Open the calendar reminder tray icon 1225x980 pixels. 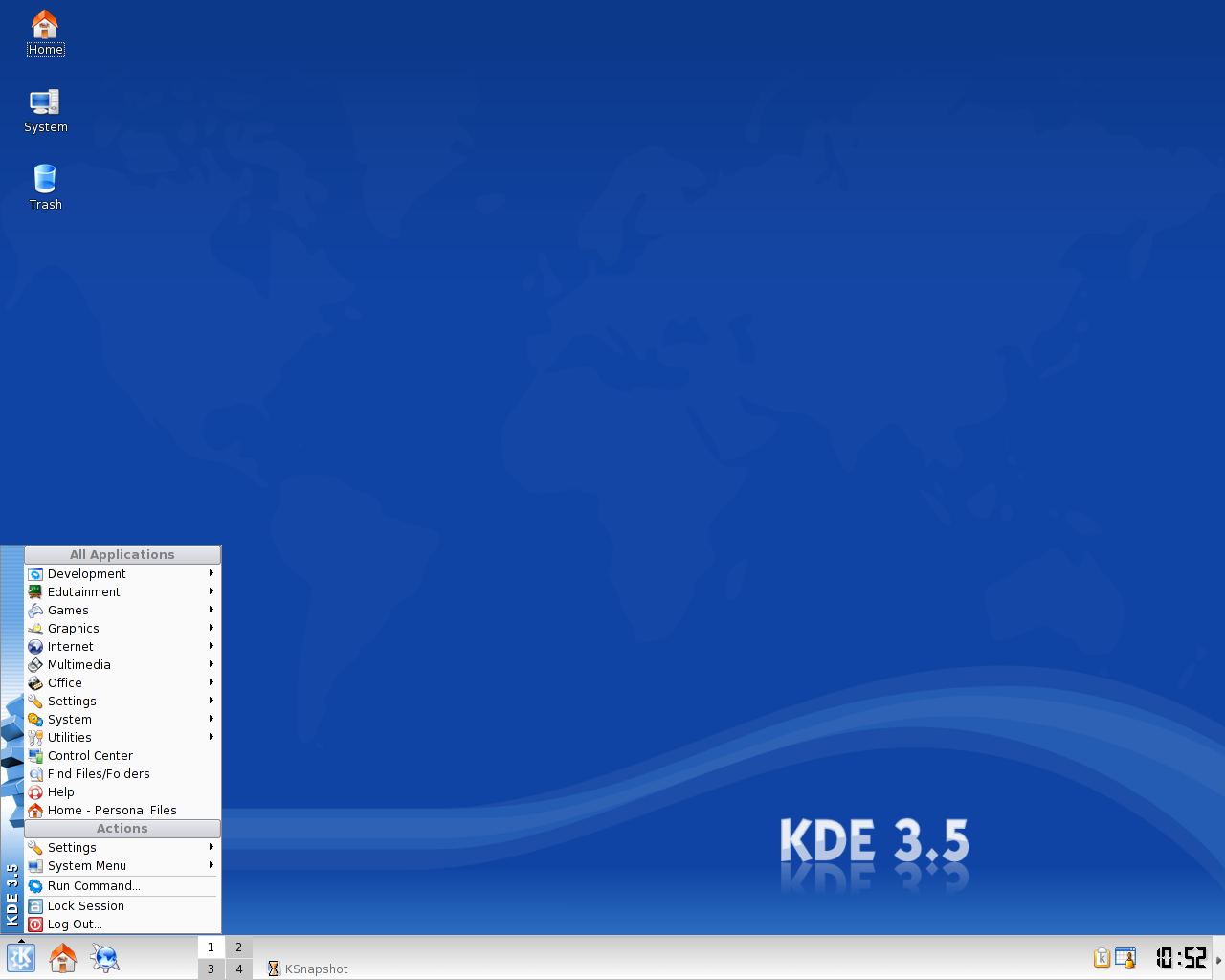tap(1125, 958)
